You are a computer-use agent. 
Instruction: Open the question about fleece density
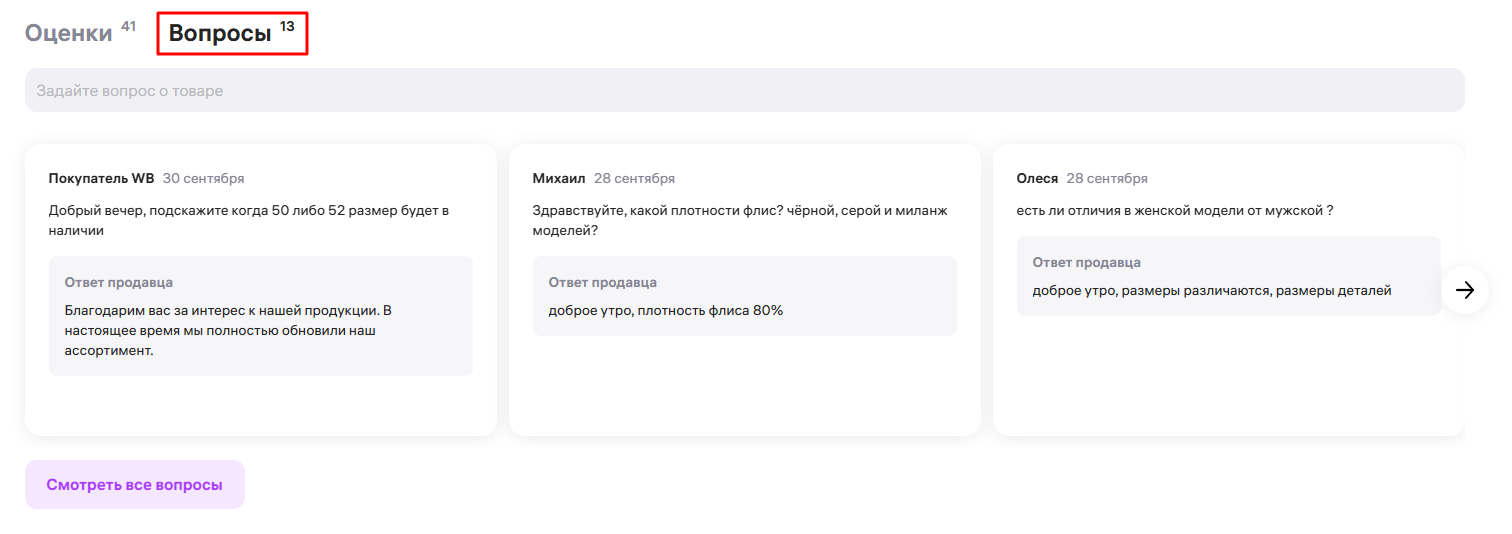tap(739, 220)
